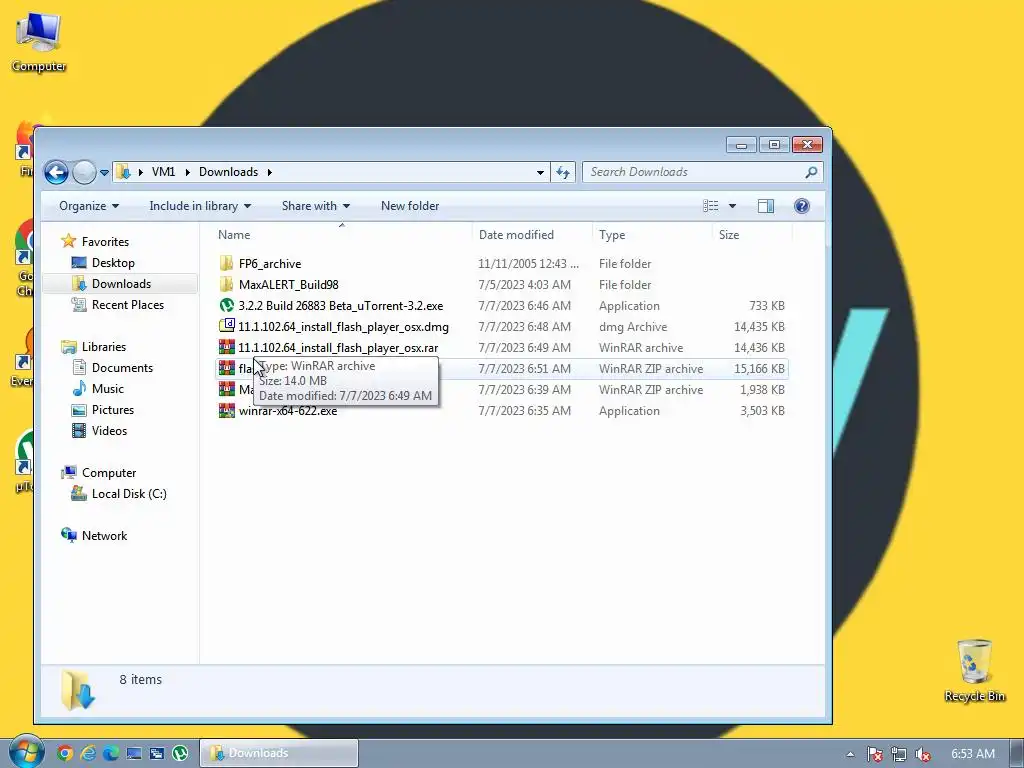Open the Organize menu
The width and height of the screenshot is (1024, 768).
(x=89, y=206)
